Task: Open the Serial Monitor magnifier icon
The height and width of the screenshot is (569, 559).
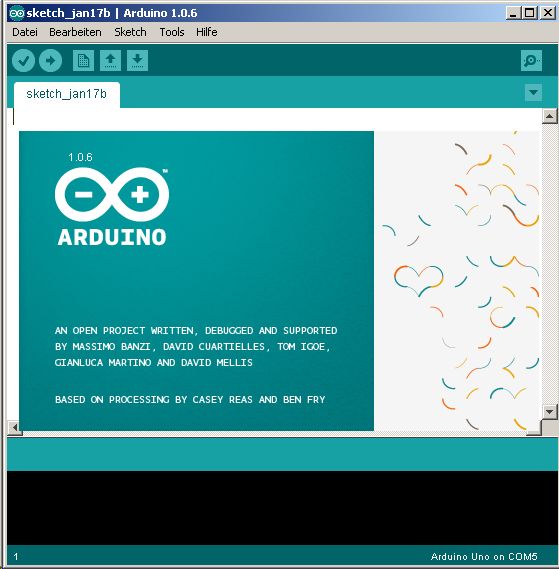Action: 531,60
